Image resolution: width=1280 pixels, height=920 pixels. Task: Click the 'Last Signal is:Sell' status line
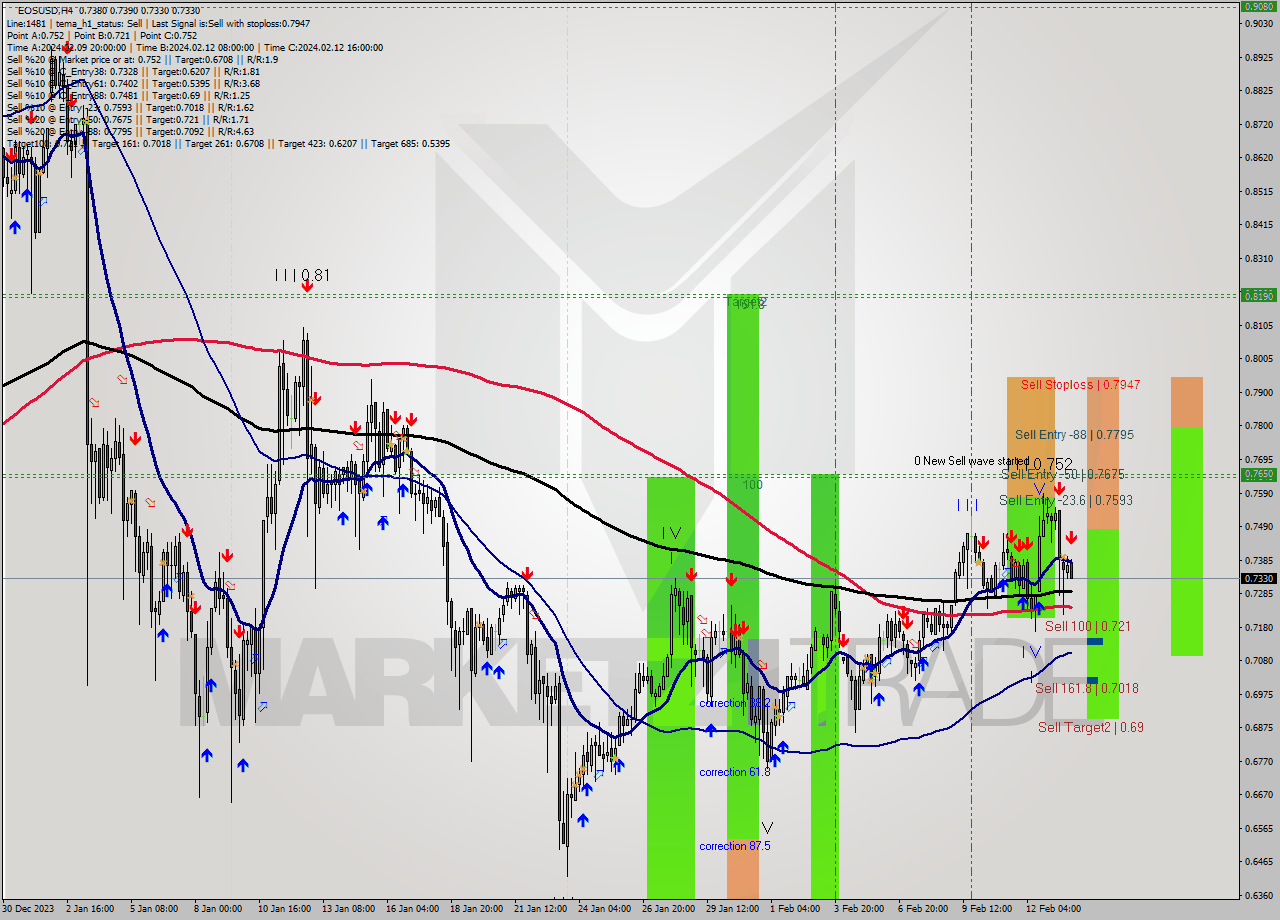coord(158,23)
